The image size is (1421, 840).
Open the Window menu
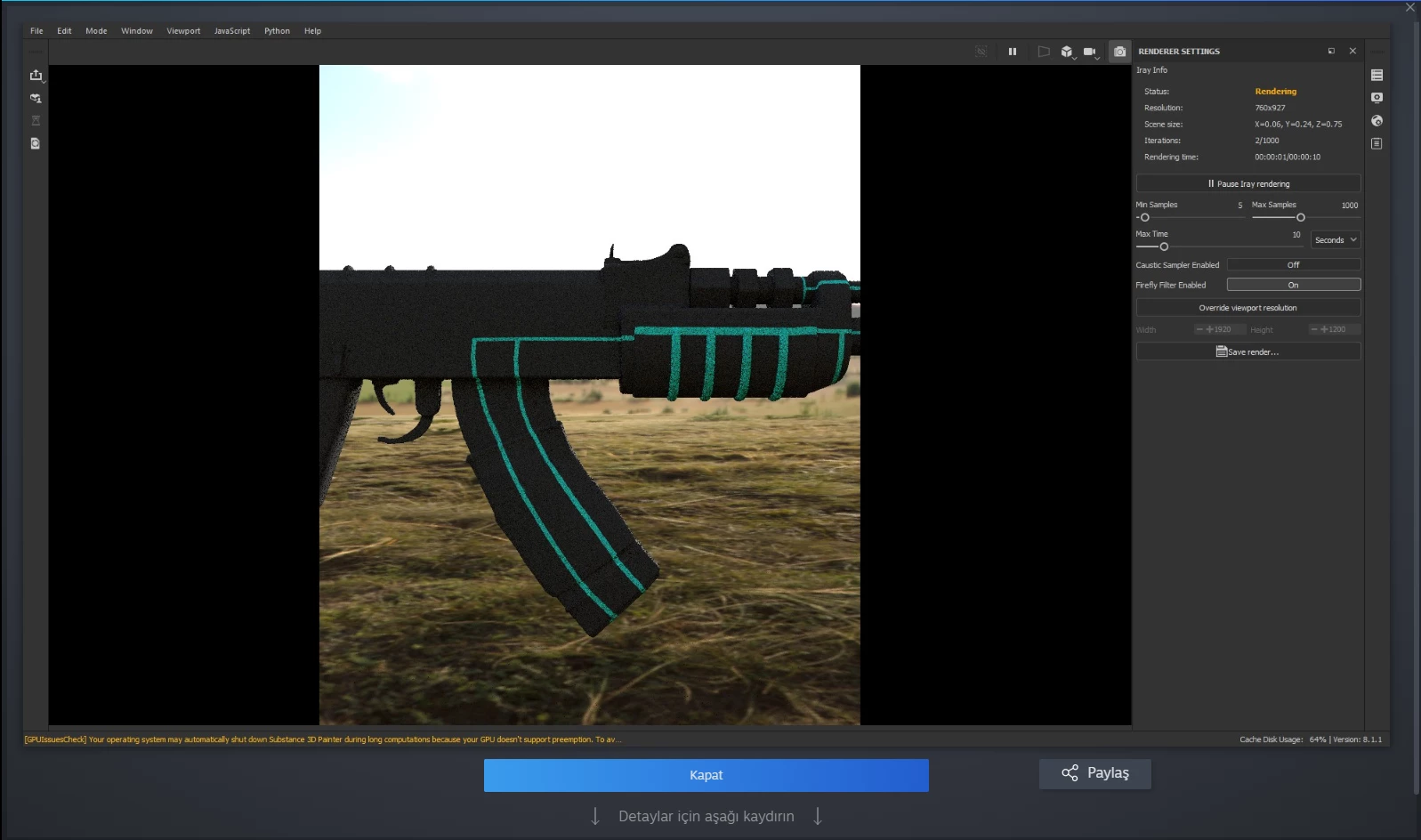point(137,31)
